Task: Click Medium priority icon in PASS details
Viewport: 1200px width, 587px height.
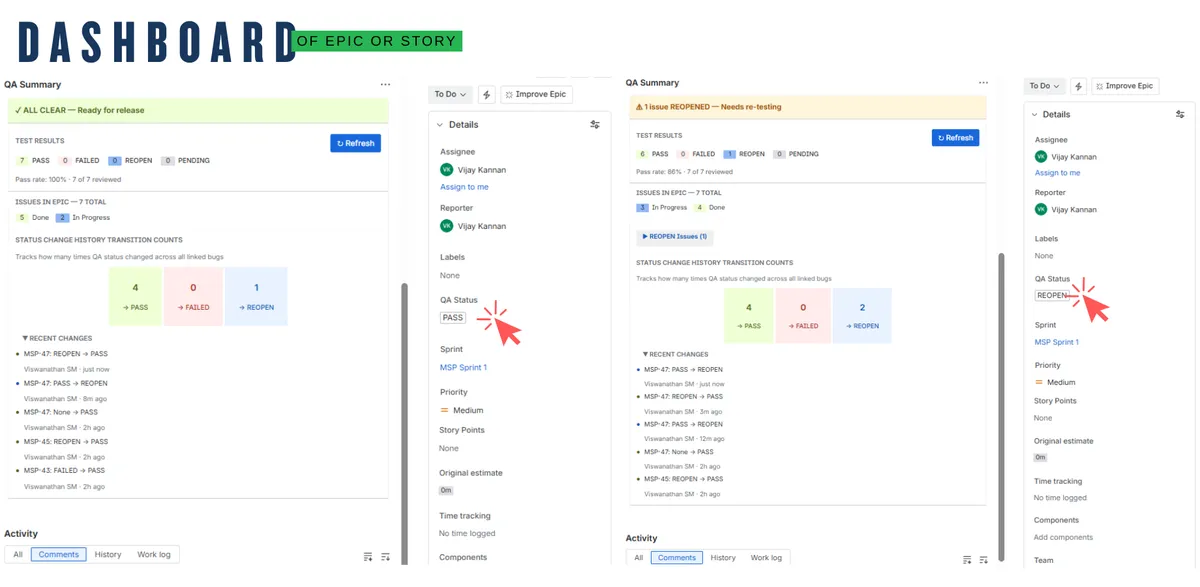Action: click(445, 410)
